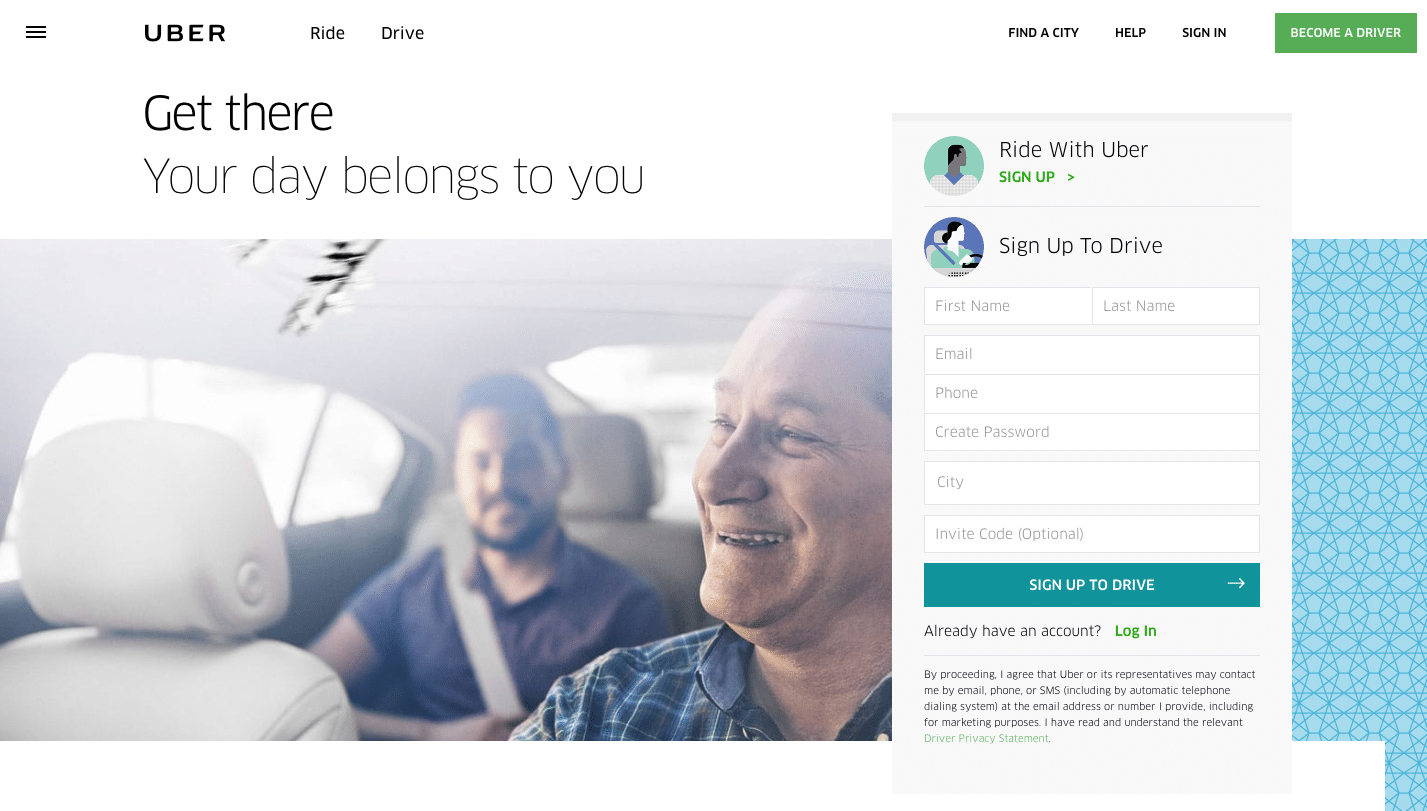Select the Email input field

click(1092, 354)
